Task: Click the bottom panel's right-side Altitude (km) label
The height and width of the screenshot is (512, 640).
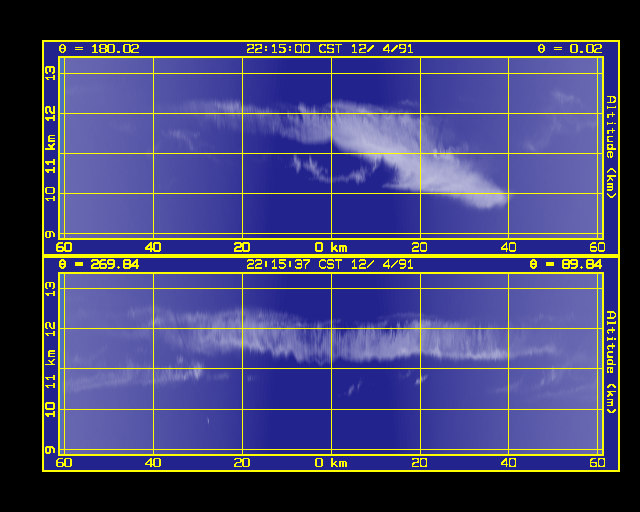Action: pos(611,363)
